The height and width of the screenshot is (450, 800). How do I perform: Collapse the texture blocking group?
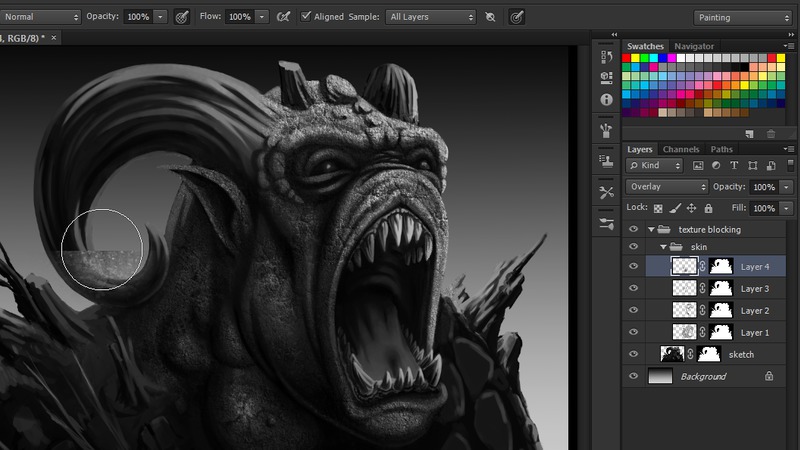tap(651, 230)
